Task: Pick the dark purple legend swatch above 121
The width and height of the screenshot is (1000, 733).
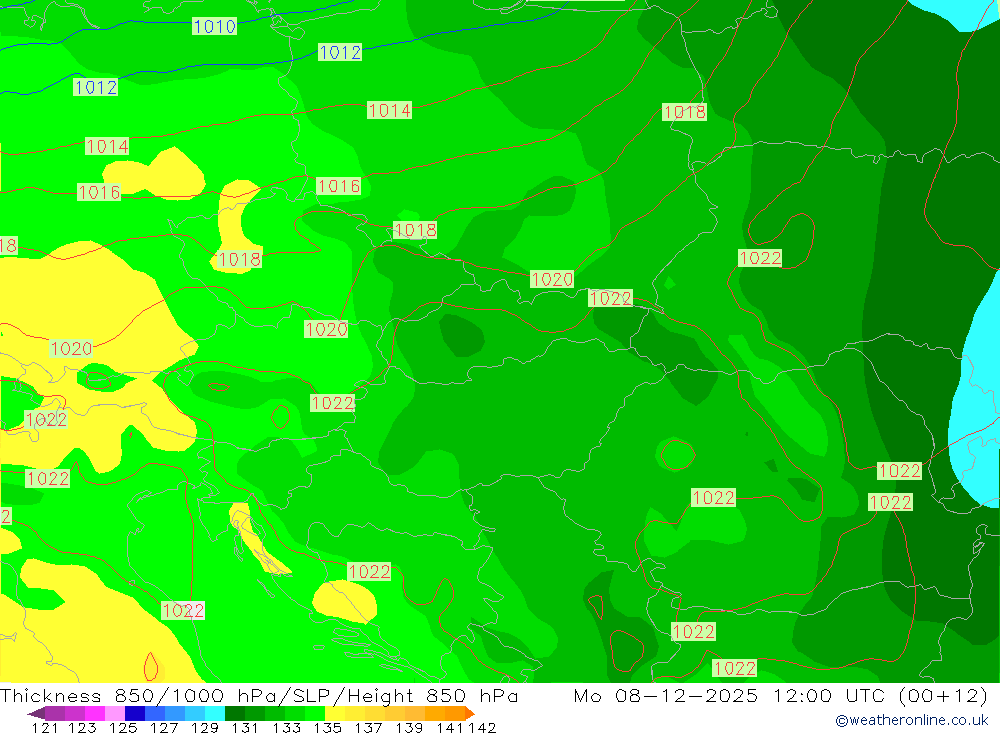Action: 55,713
